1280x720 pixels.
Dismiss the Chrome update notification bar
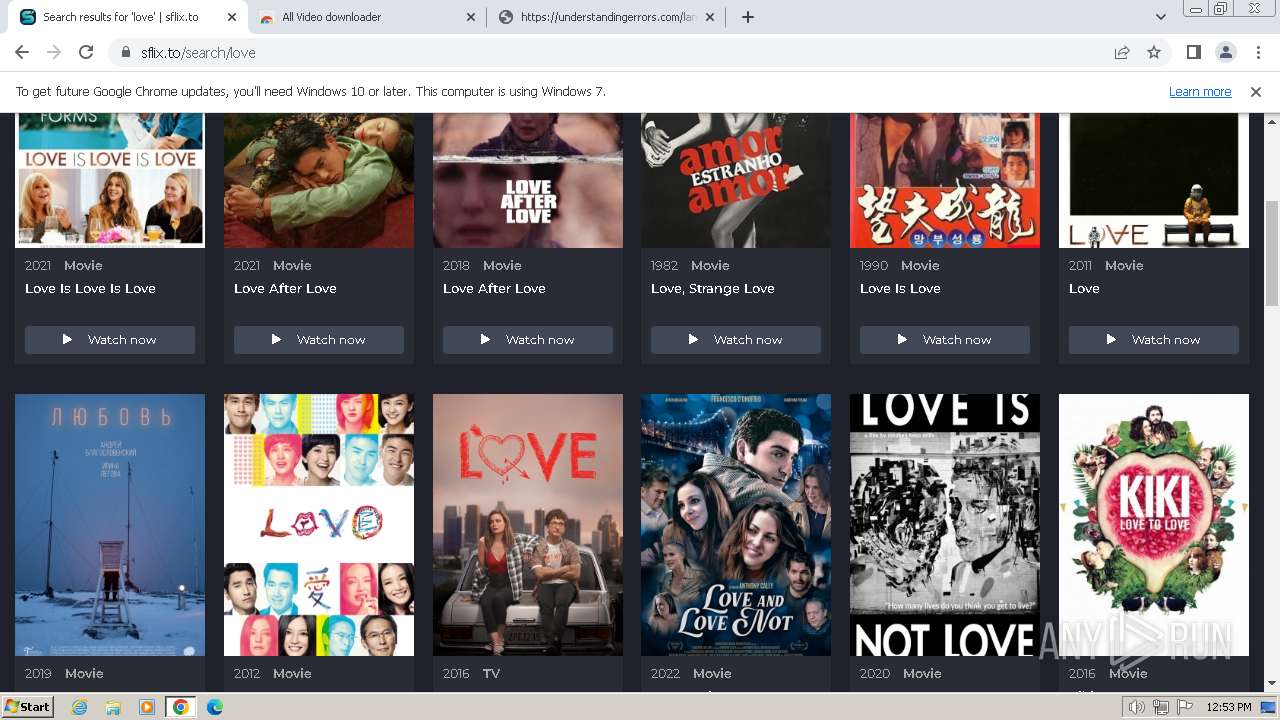(1256, 92)
